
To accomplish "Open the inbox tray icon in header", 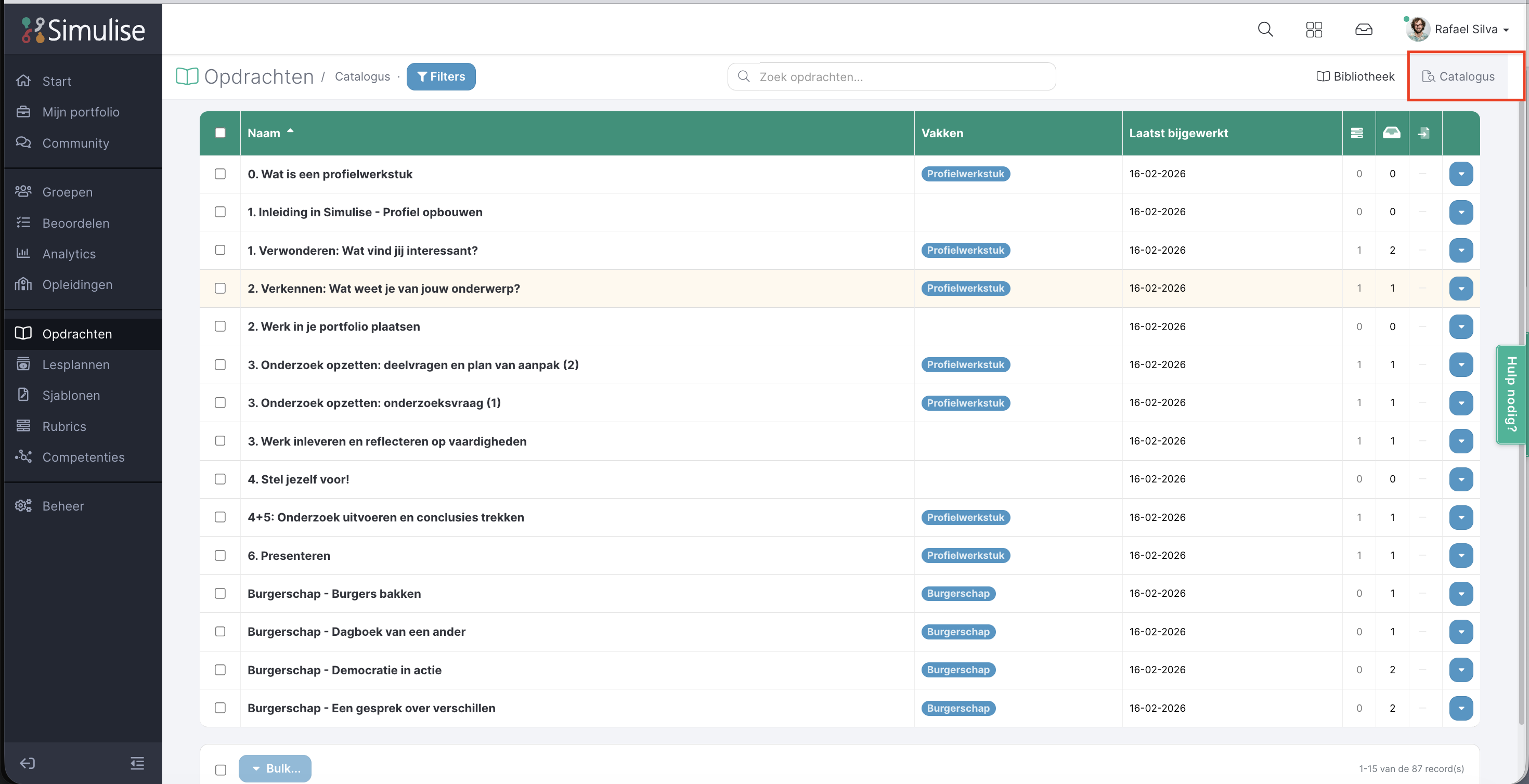I will pyautogui.click(x=1364, y=29).
